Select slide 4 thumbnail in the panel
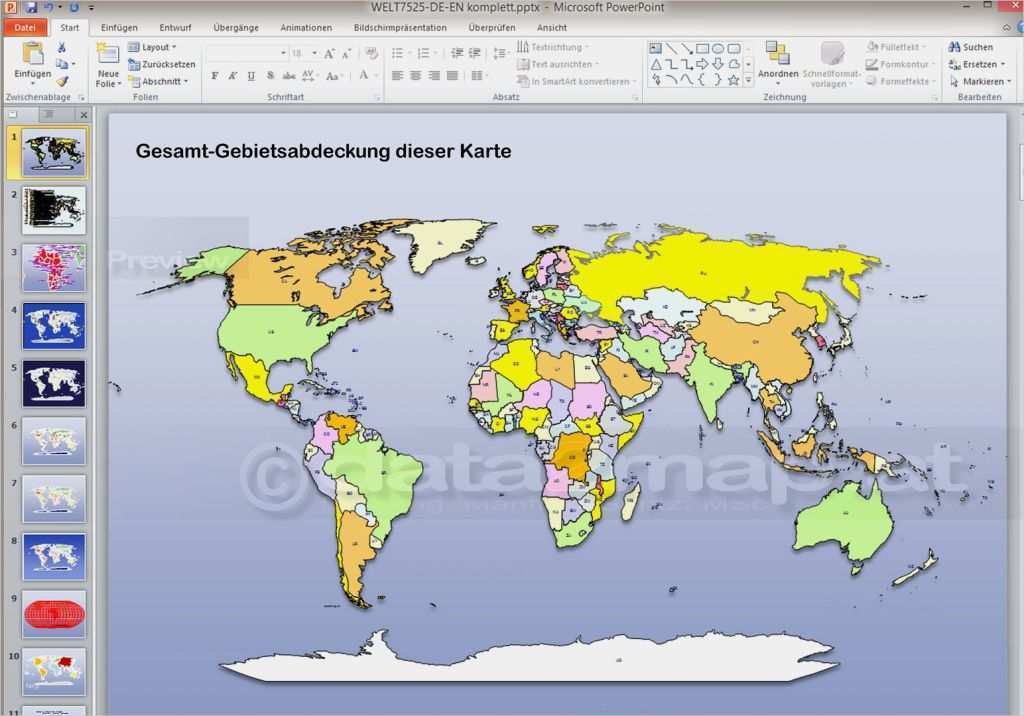This screenshot has width=1024, height=716. coord(53,324)
